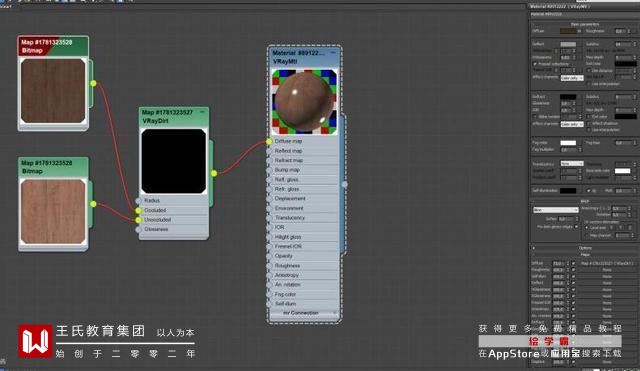Viewport: 640px width, 371px height.
Task: Click the Unoccluded input socket on VRayDirt
Action: coord(138,220)
